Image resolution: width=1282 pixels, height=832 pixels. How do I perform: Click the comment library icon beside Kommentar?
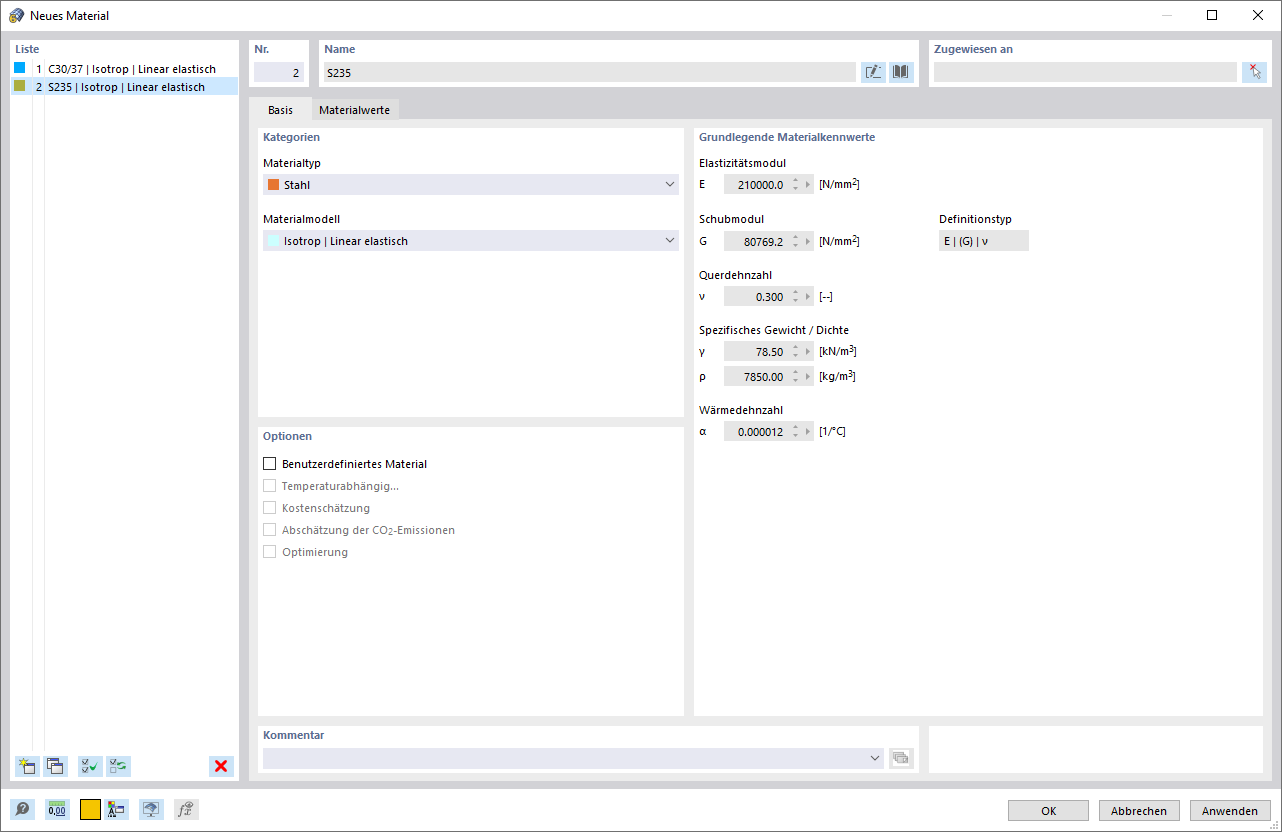coord(901,758)
